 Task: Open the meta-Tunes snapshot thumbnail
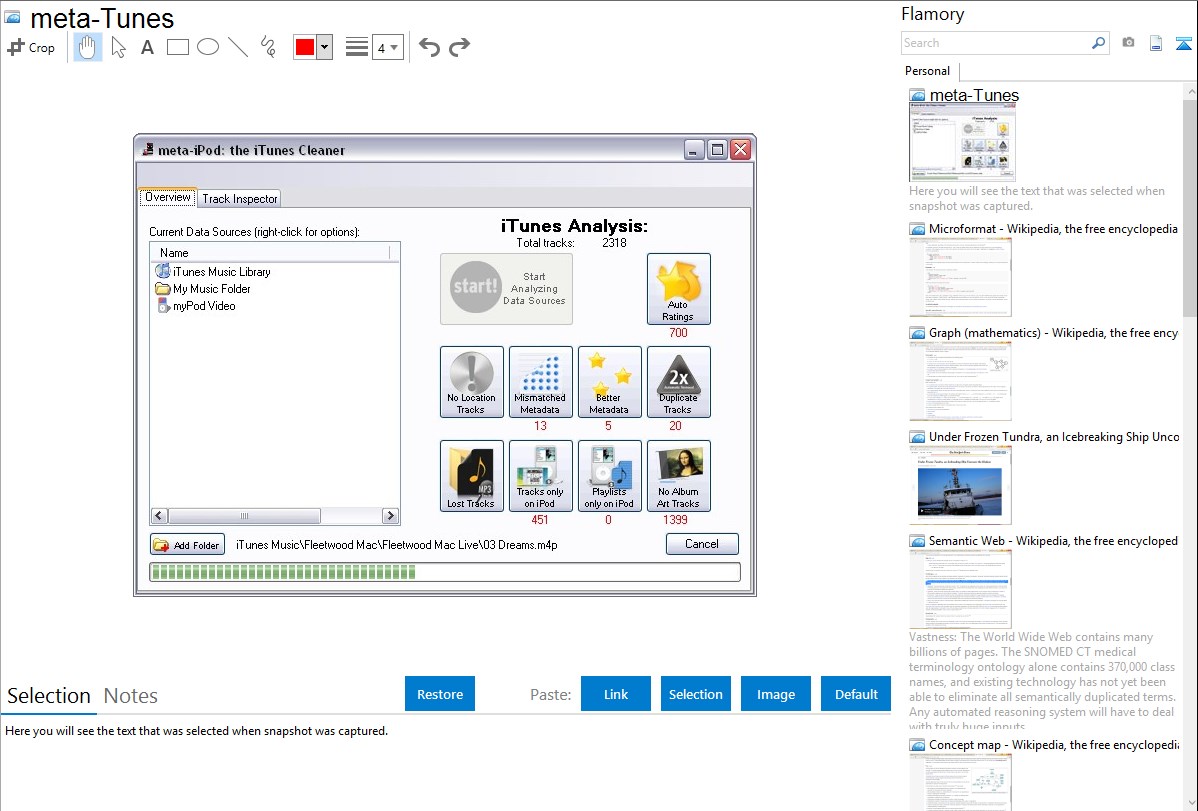962,142
